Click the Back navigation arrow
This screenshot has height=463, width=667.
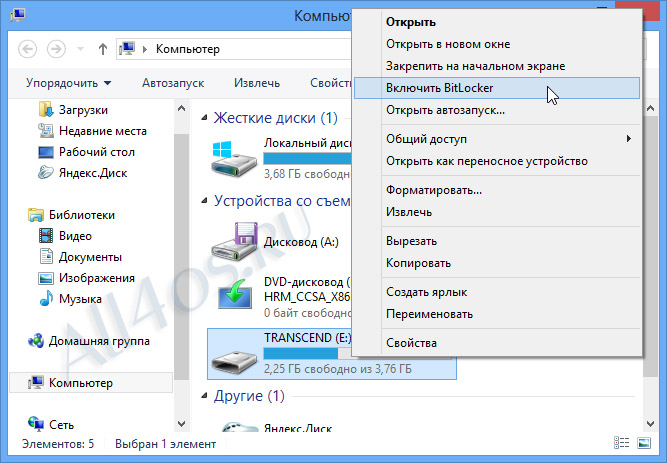point(28,49)
